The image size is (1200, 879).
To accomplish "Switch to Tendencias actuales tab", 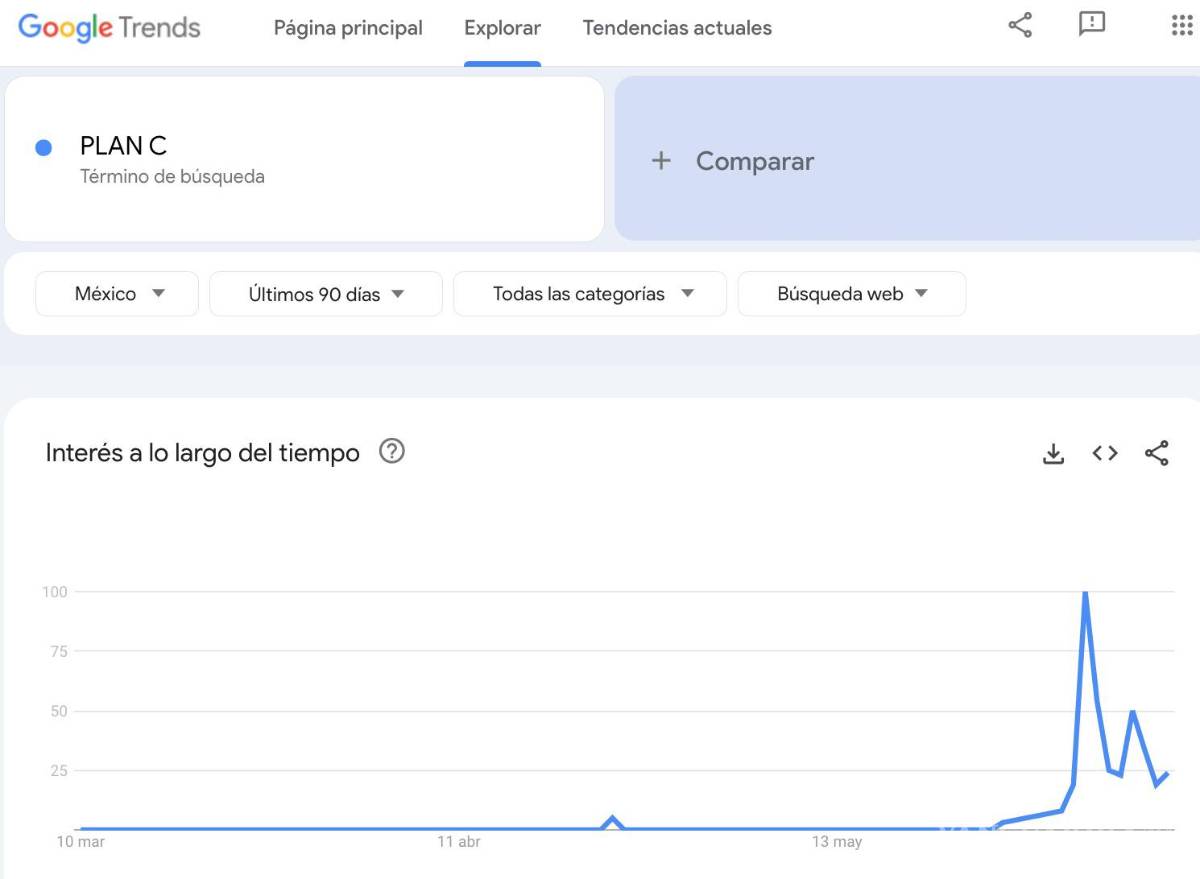I will coord(677,28).
